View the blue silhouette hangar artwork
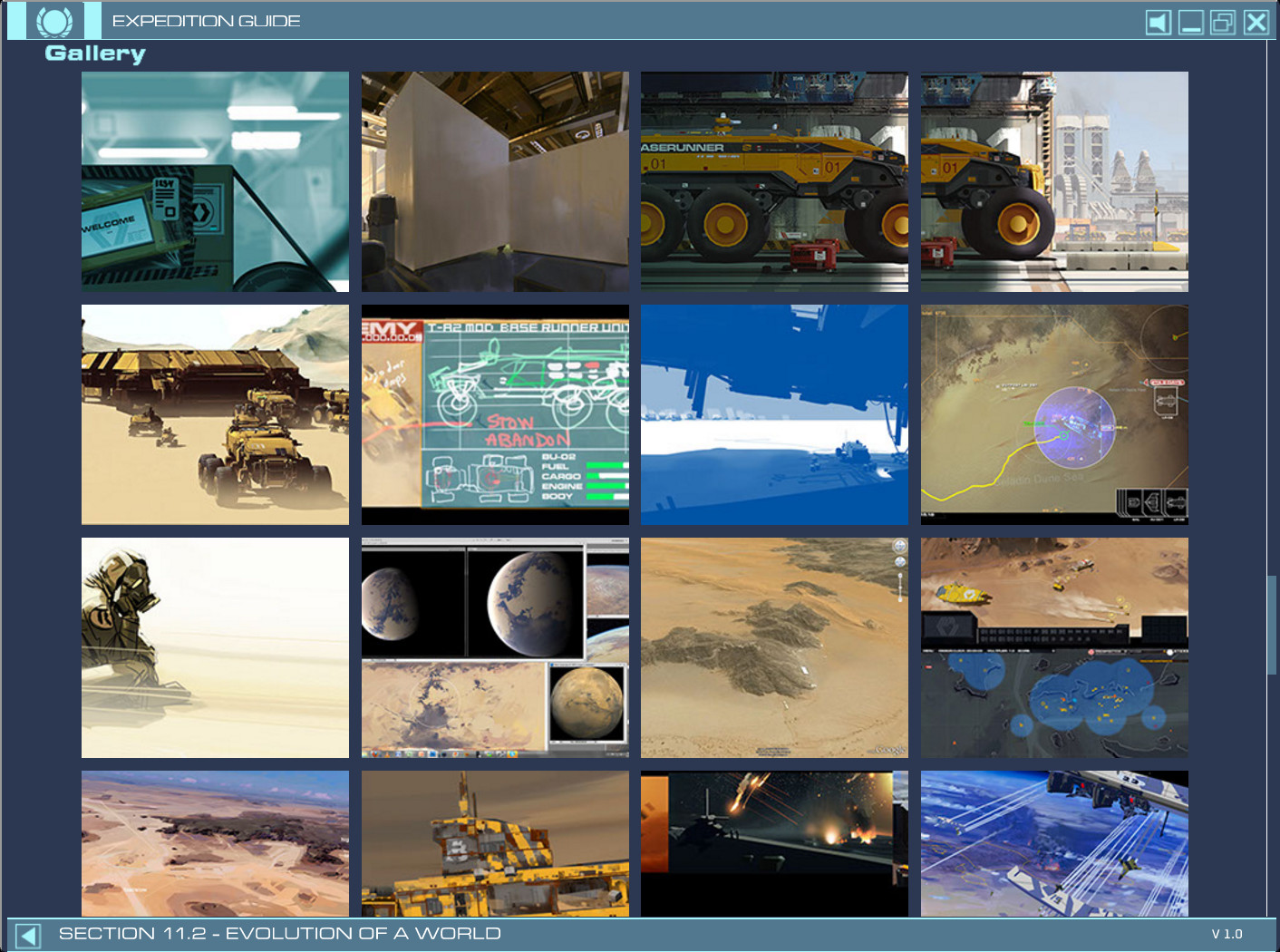 pos(774,414)
